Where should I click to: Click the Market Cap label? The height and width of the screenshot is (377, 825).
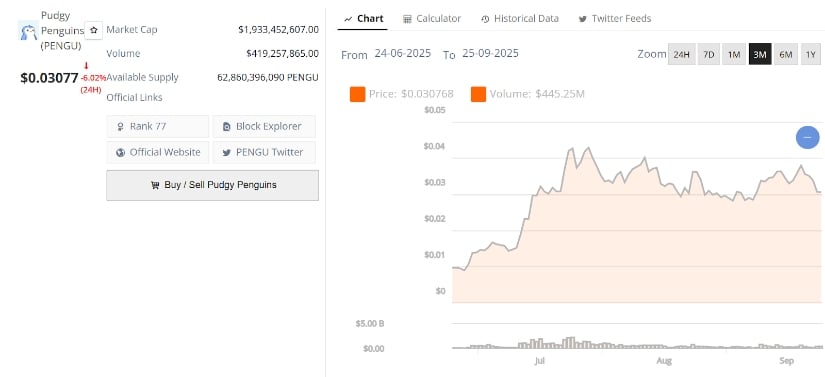click(x=132, y=30)
